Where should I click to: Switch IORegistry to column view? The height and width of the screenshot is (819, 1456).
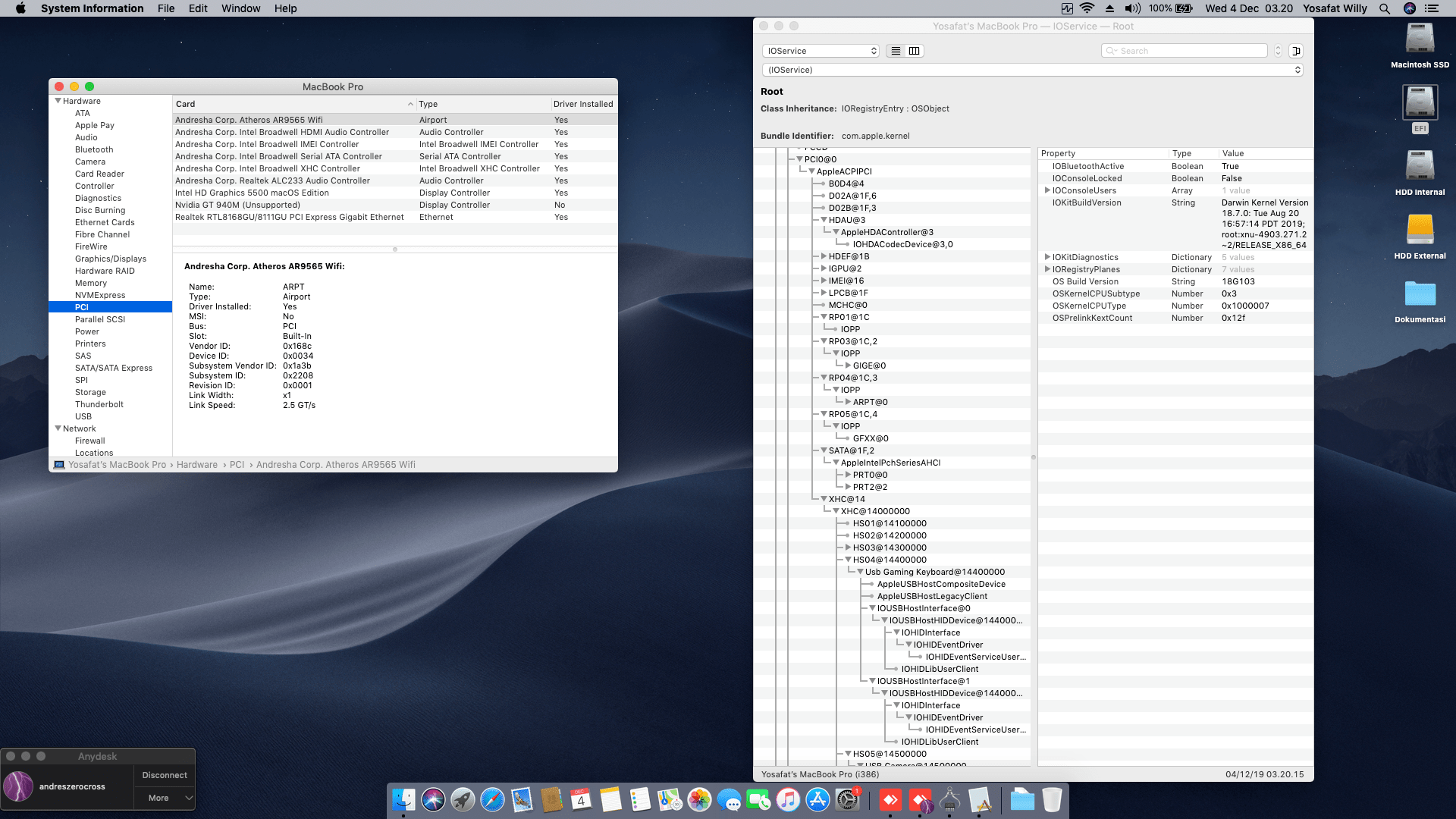tap(915, 51)
